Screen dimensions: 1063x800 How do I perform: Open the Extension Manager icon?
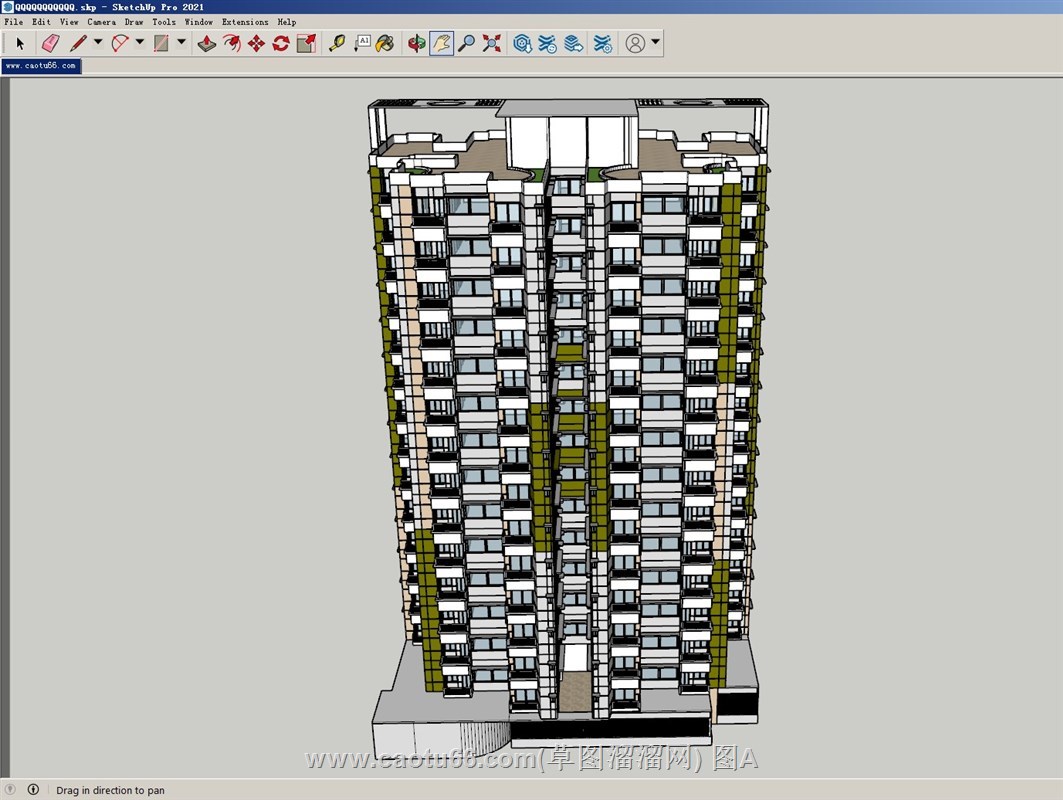(x=603, y=43)
